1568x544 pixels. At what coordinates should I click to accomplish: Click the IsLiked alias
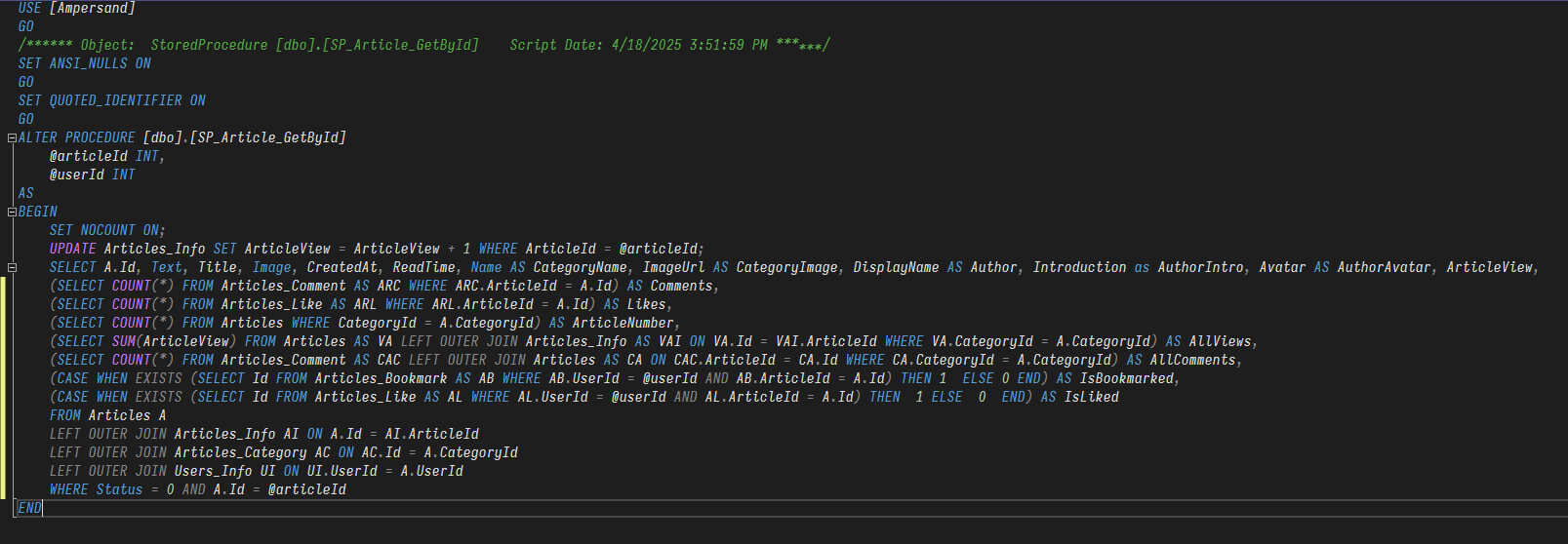(x=1091, y=397)
